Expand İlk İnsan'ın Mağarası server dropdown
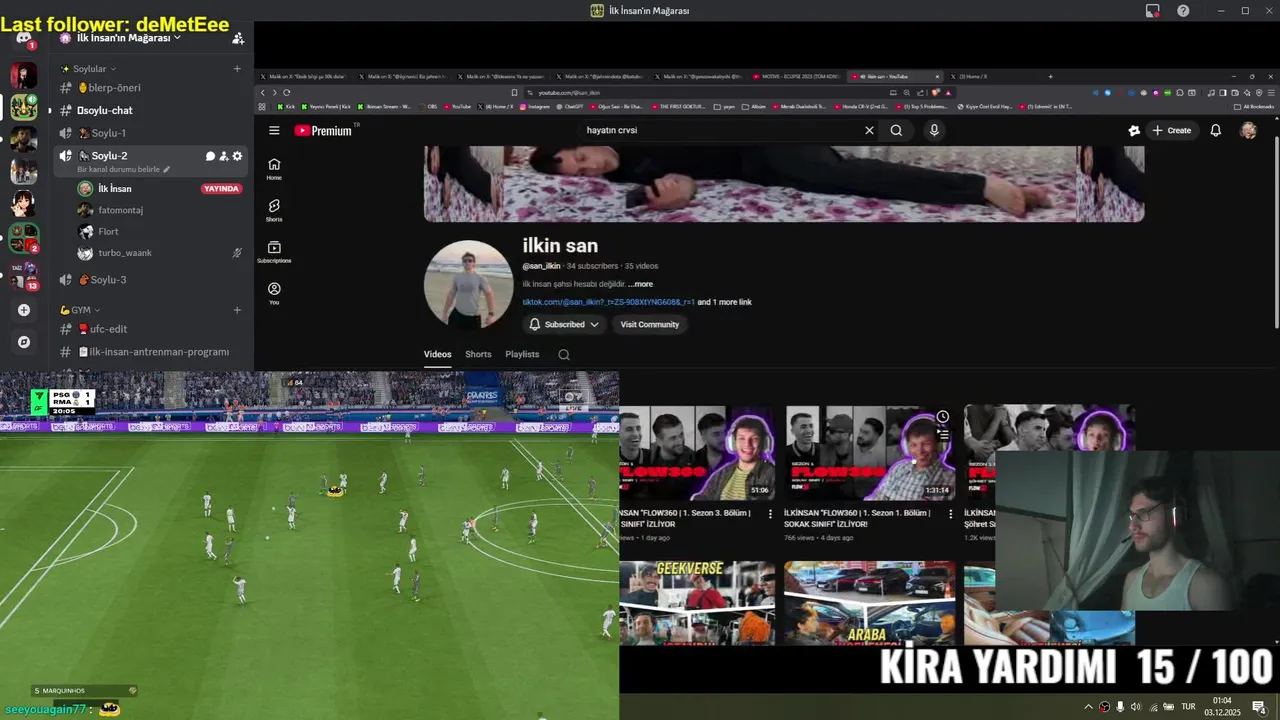The image size is (1280, 720). 176,38
